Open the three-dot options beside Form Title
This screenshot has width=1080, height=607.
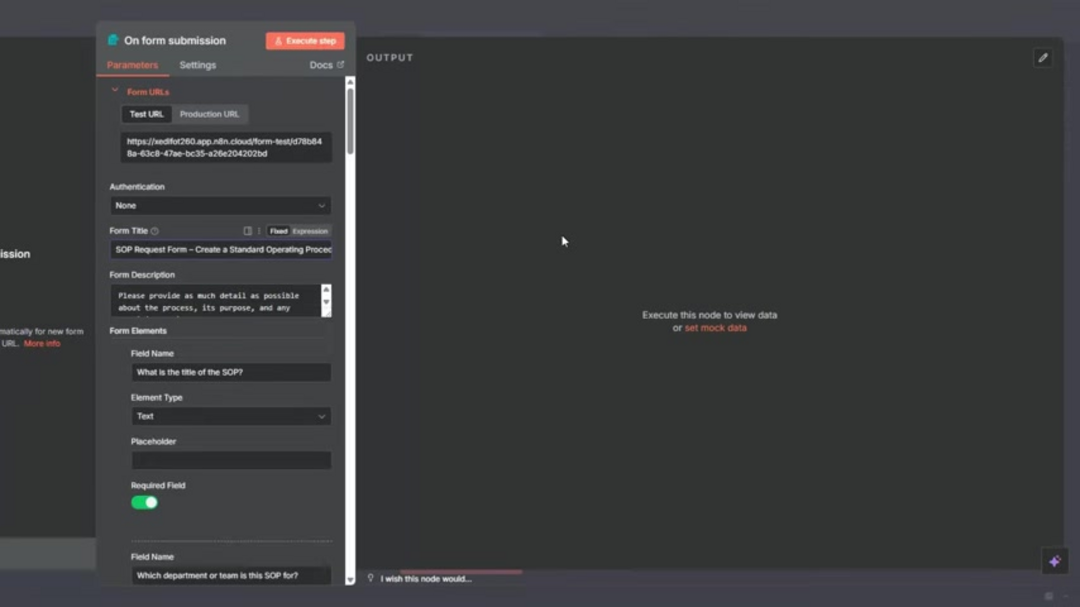coord(259,230)
